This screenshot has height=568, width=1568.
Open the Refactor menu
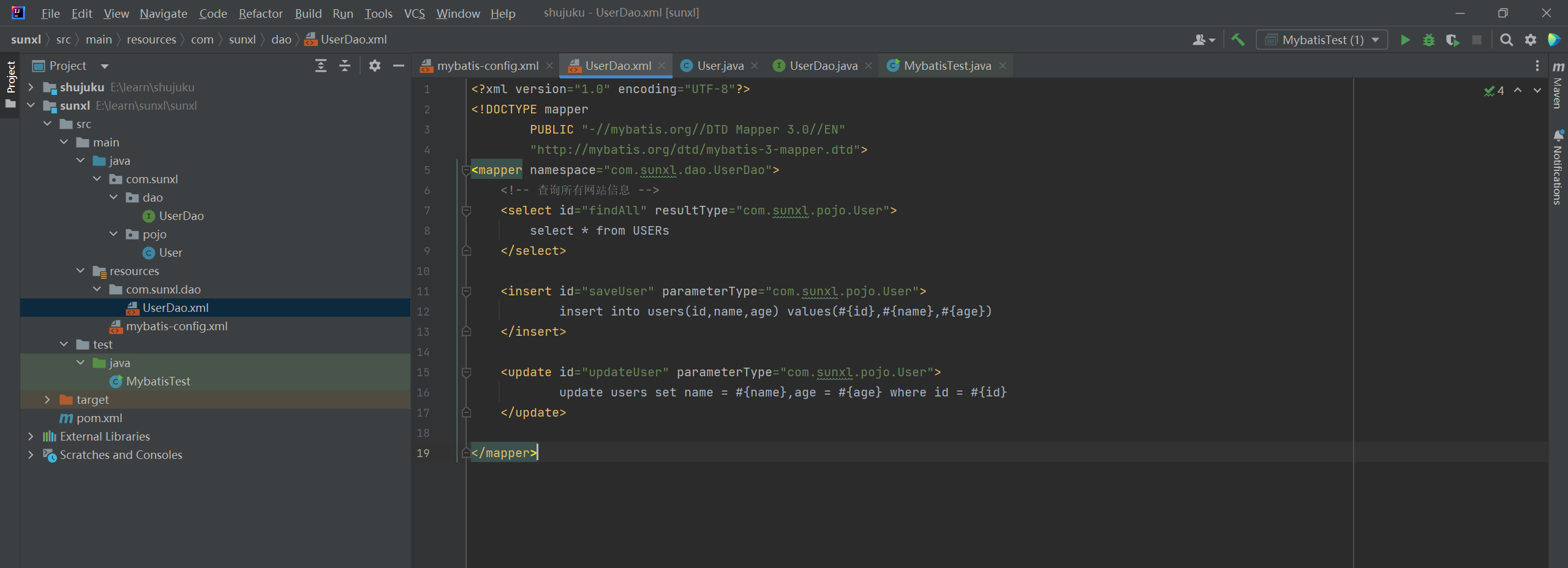tap(261, 13)
